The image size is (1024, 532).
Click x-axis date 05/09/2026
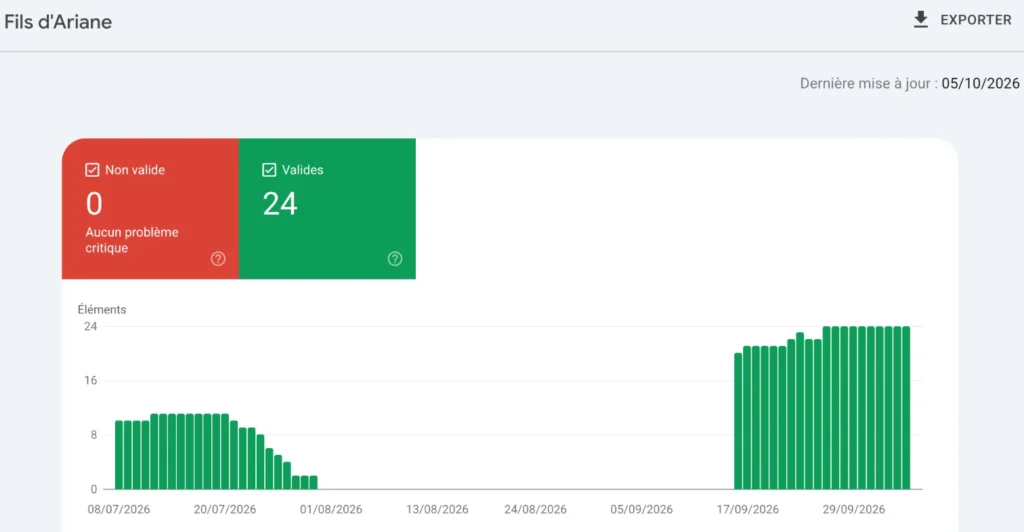[641, 509]
